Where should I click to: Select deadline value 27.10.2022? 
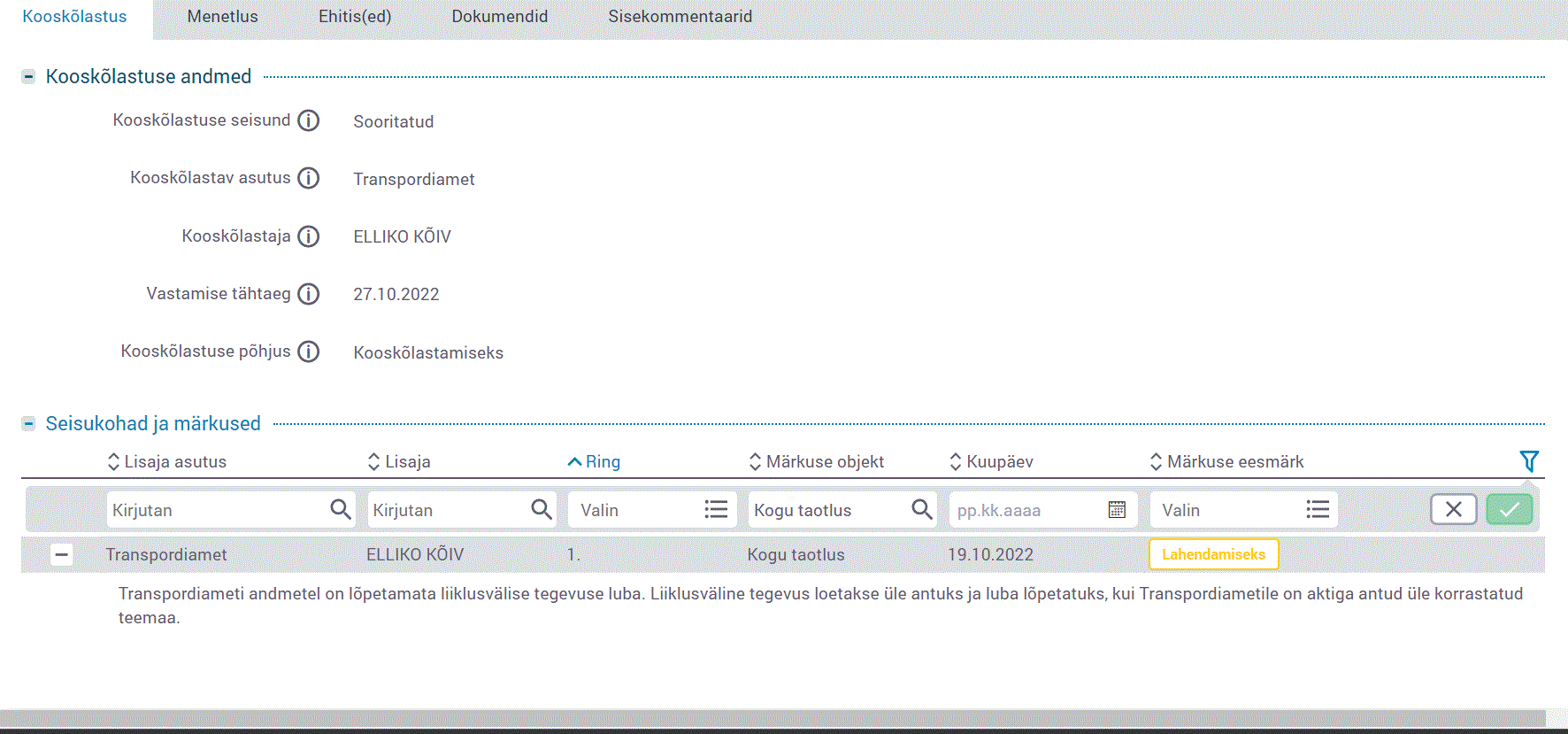coord(396,295)
